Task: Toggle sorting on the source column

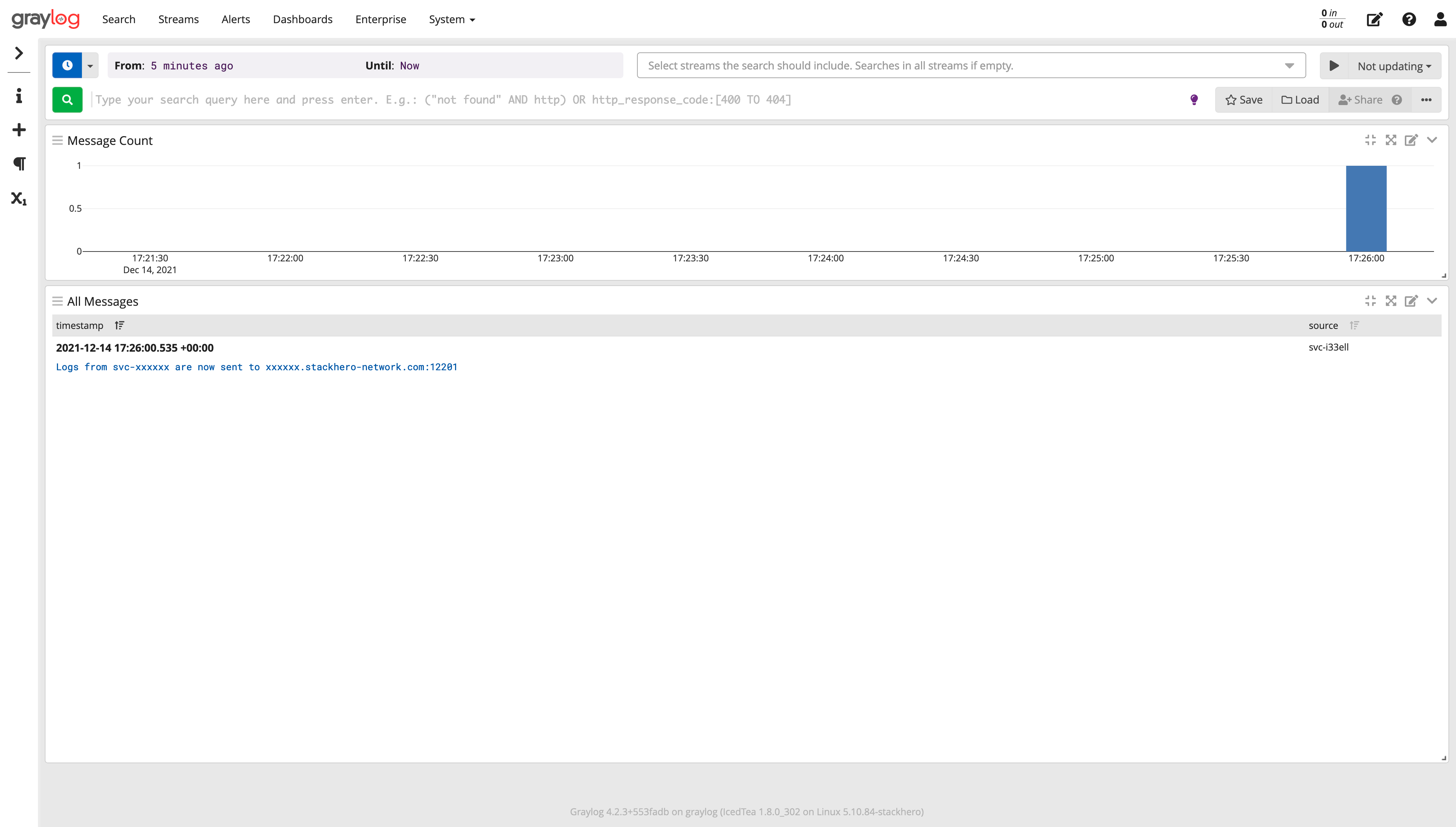Action: [x=1356, y=325]
